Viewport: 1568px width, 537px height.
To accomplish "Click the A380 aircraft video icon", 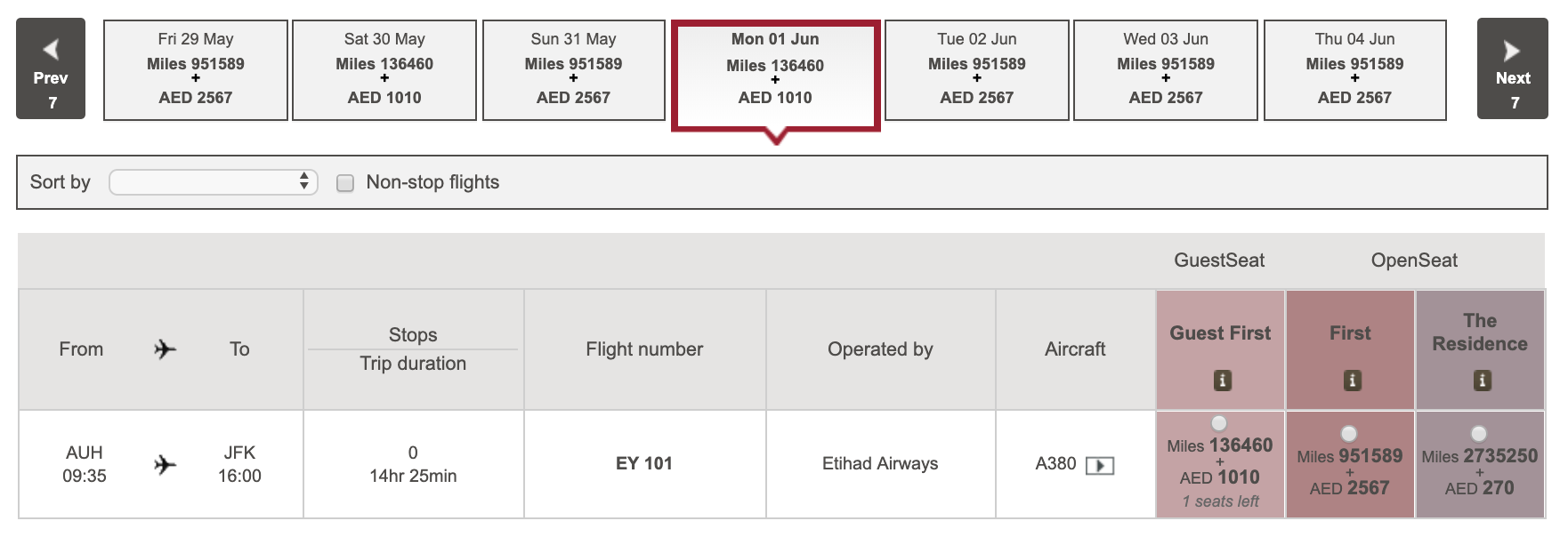I will click(x=1100, y=465).
